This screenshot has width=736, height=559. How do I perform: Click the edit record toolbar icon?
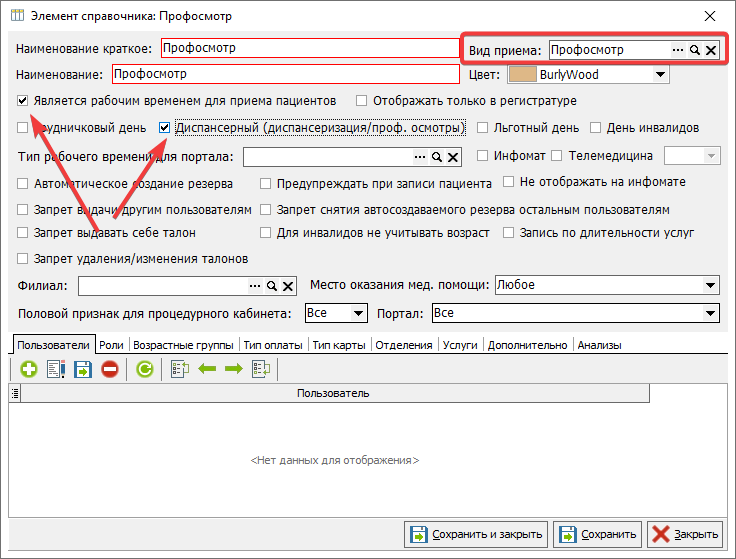pos(56,369)
